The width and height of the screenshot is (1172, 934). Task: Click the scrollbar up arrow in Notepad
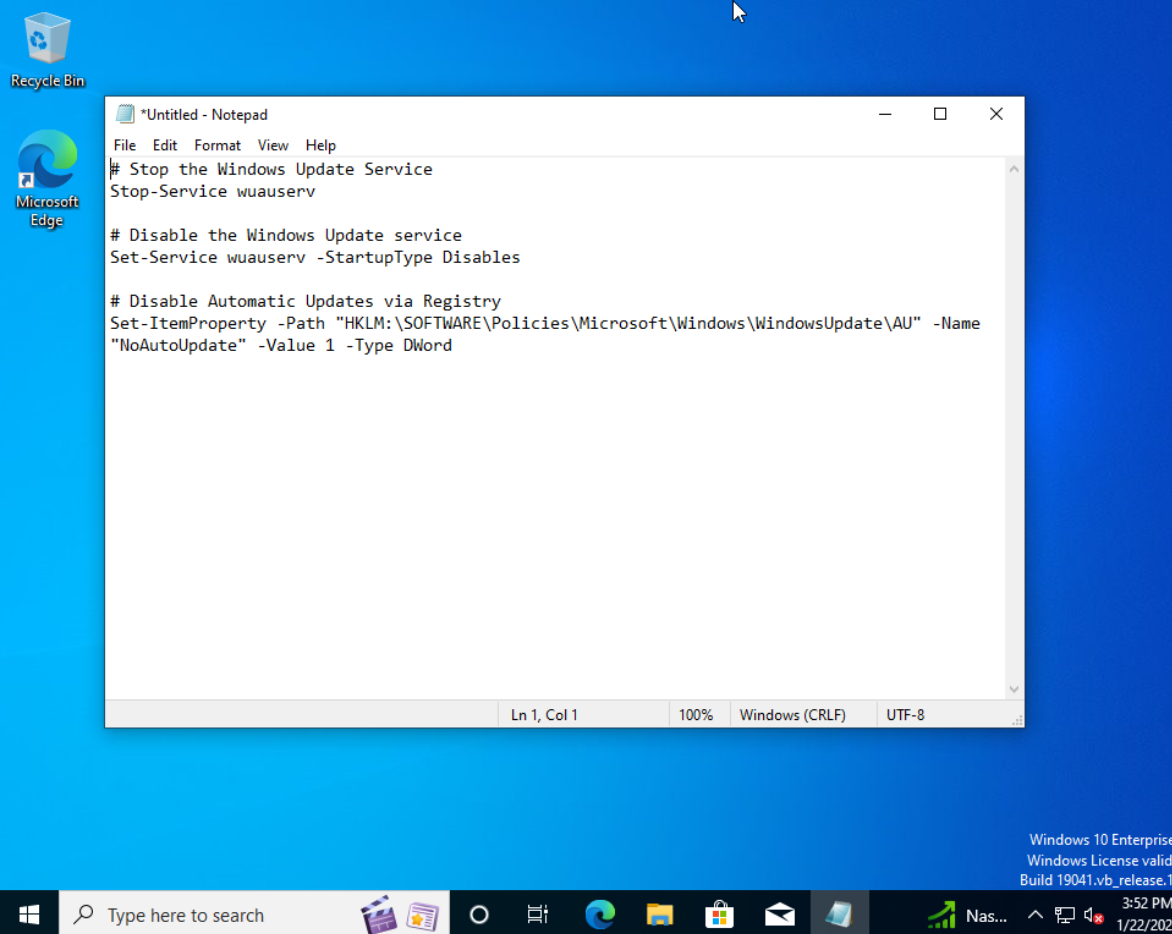coord(1014,169)
